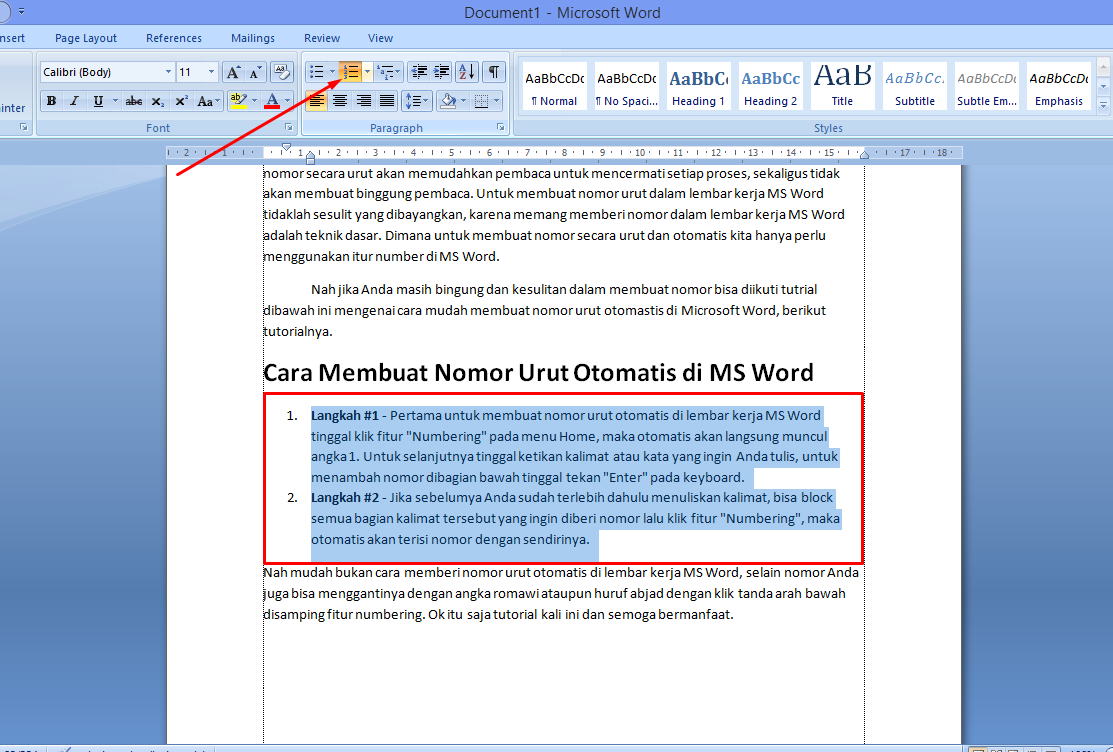This screenshot has width=1113, height=752.
Task: Switch to the Review tab
Action: coord(322,38)
